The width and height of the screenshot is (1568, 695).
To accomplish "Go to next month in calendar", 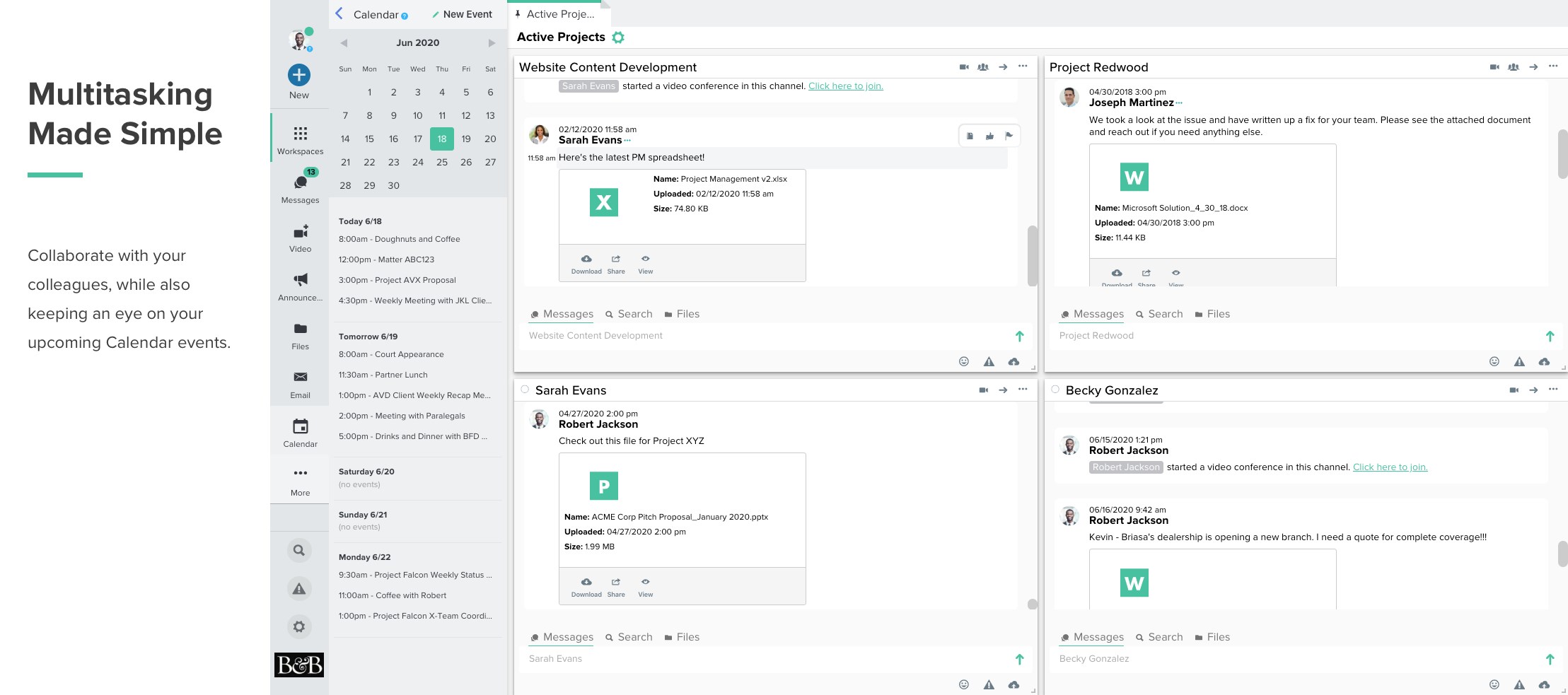I will pyautogui.click(x=492, y=43).
